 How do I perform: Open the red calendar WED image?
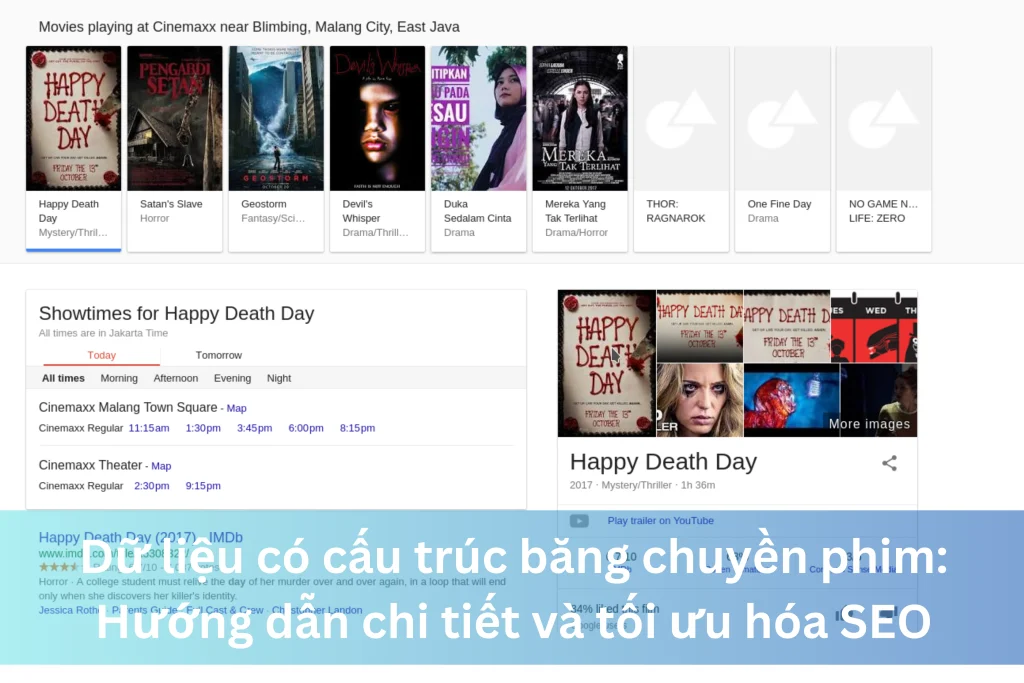[874, 326]
